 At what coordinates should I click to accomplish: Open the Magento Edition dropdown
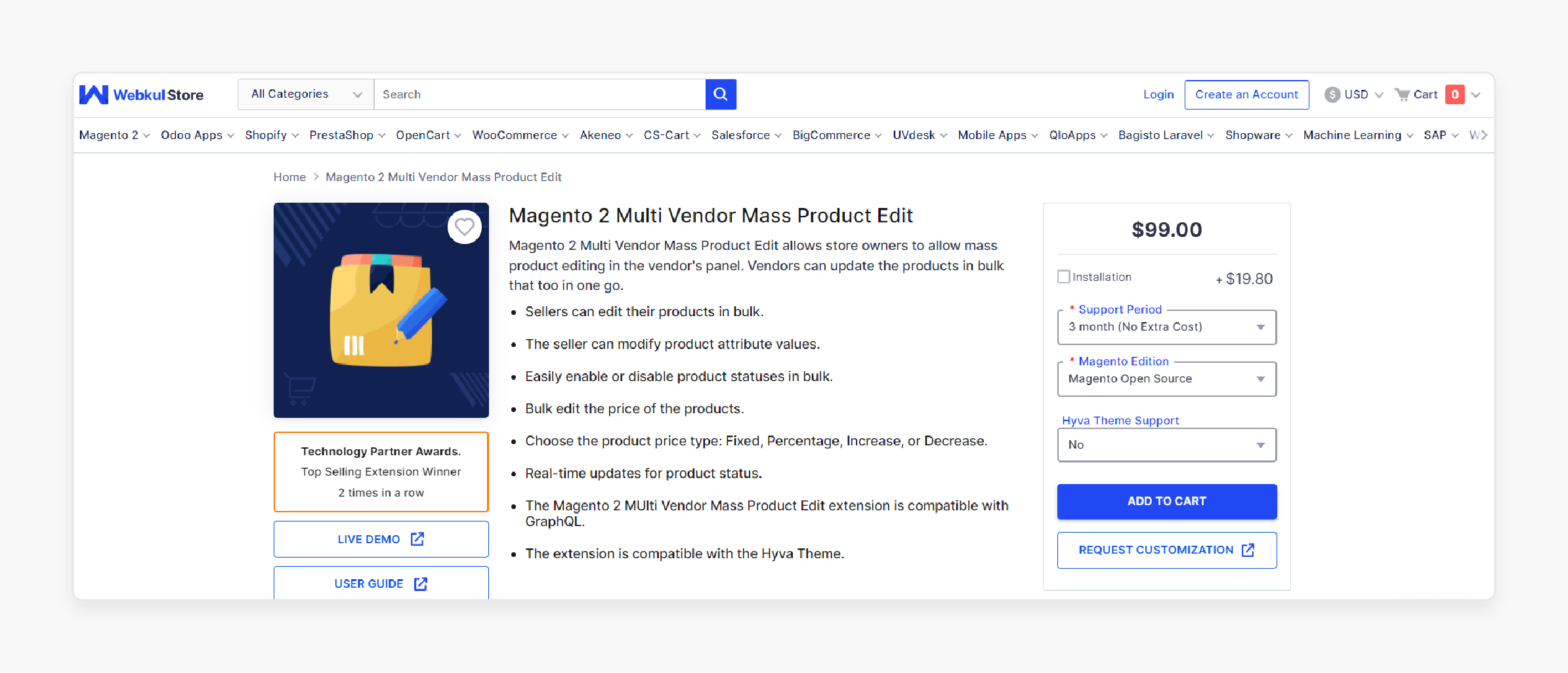pos(1167,379)
